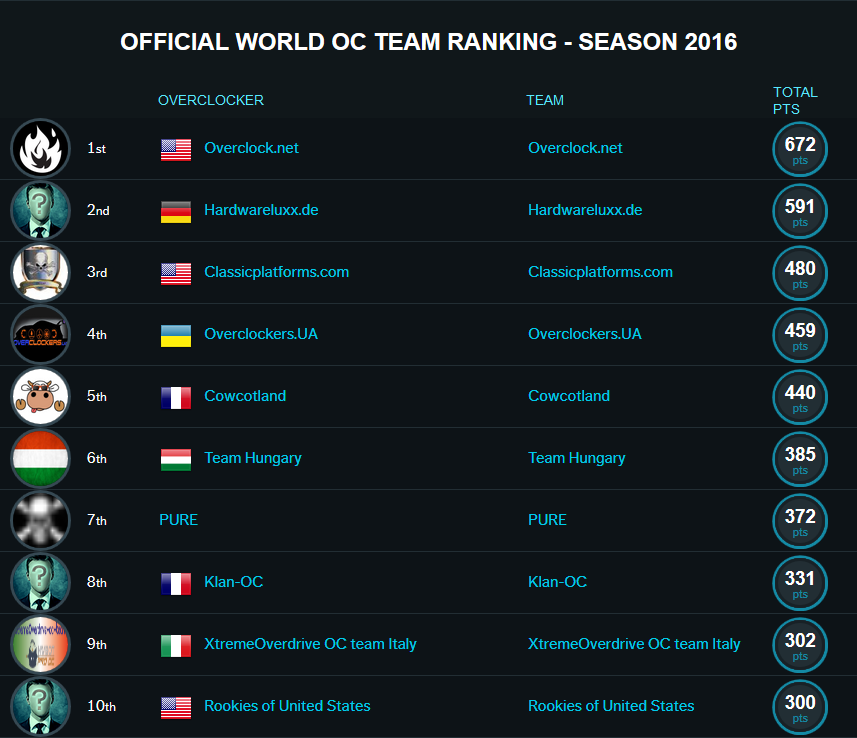The image size is (857, 738).
Task: Click the US flag beside Rookies
Action: 176,707
